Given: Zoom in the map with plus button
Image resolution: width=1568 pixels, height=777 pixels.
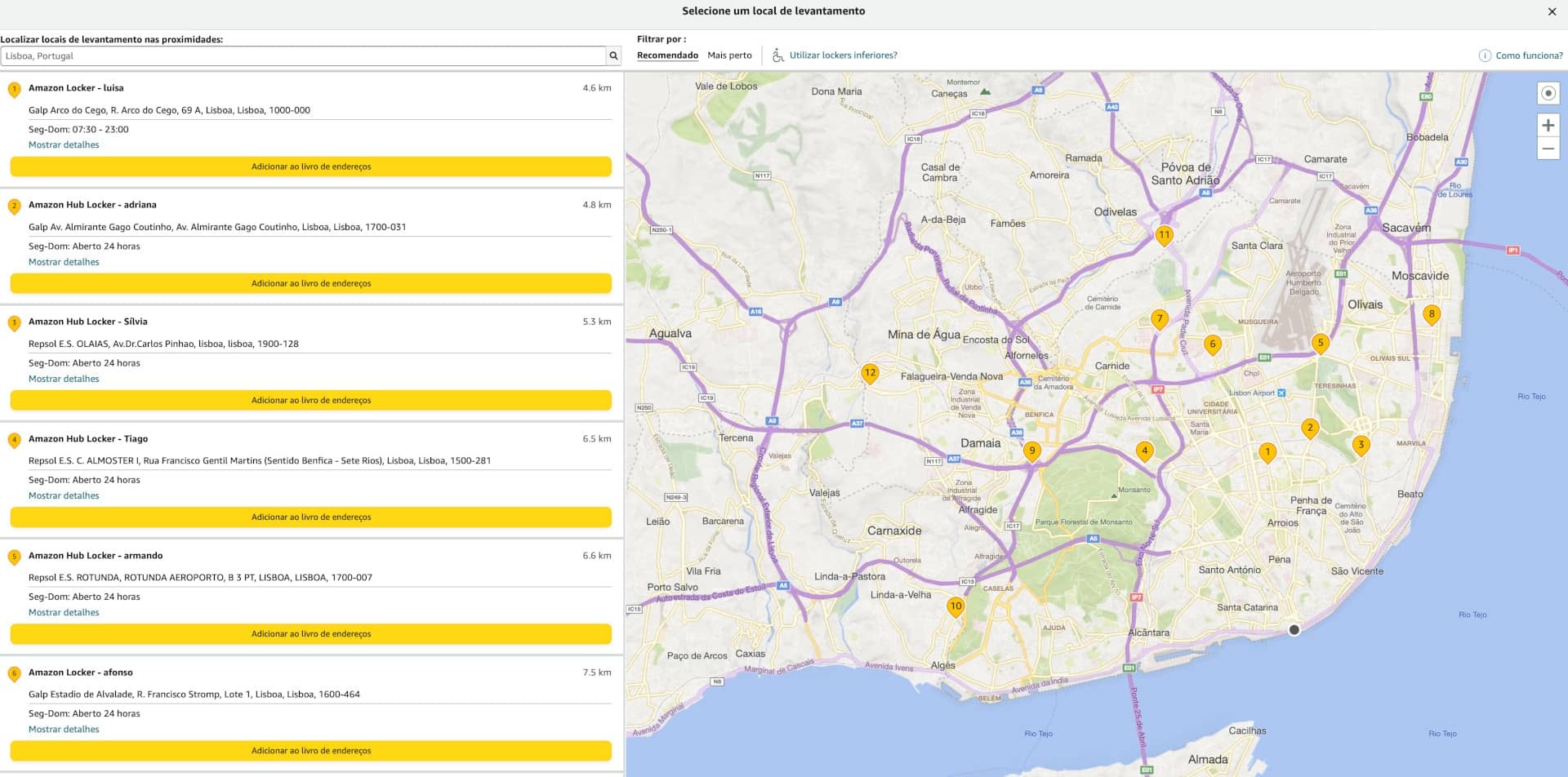Looking at the screenshot, I should point(1548,125).
